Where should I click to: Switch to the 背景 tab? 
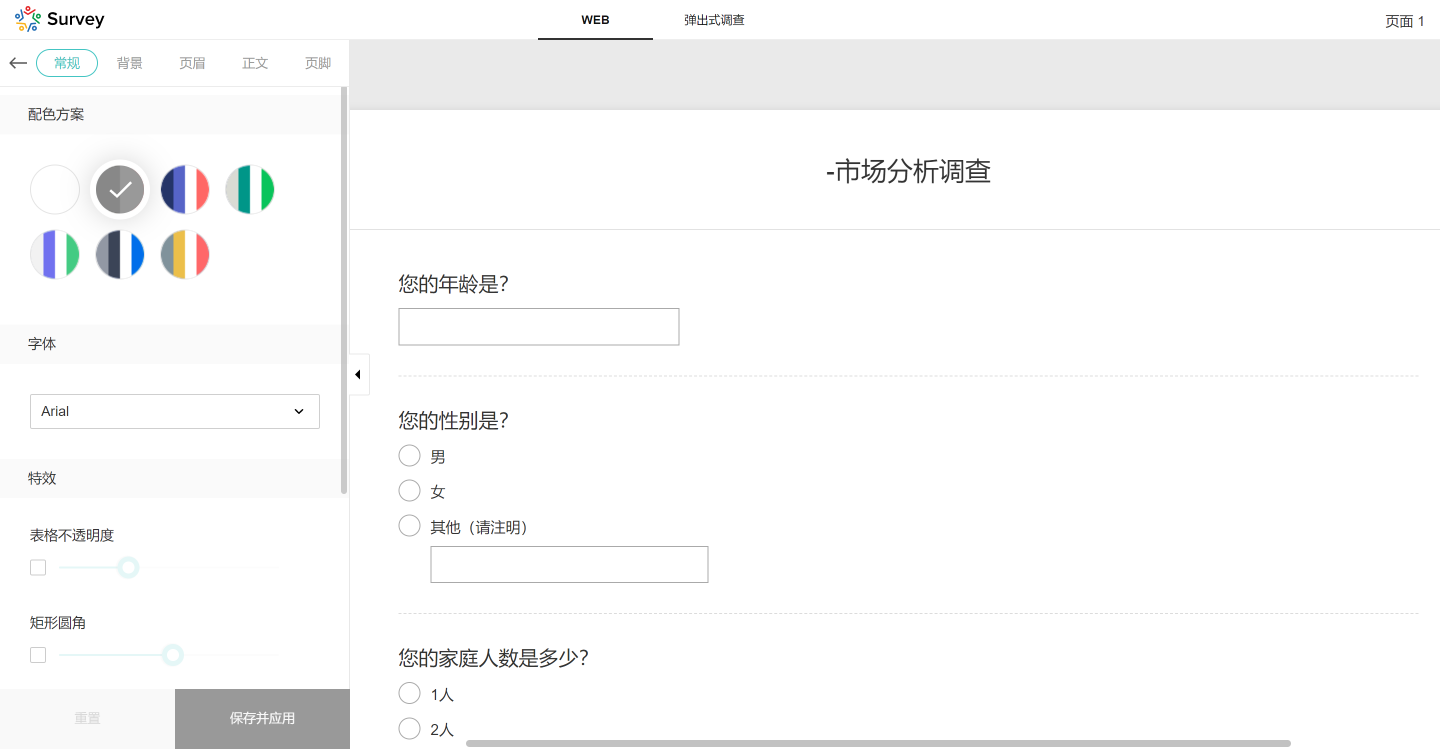pyautogui.click(x=130, y=63)
